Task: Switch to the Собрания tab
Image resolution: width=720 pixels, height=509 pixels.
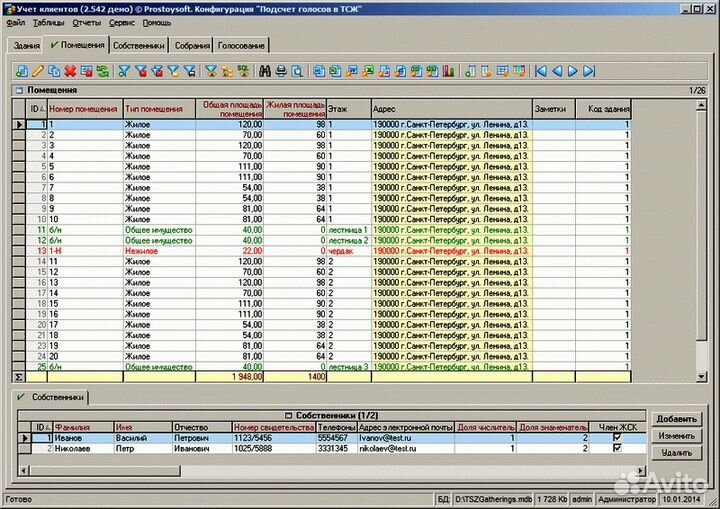Action: click(191, 46)
